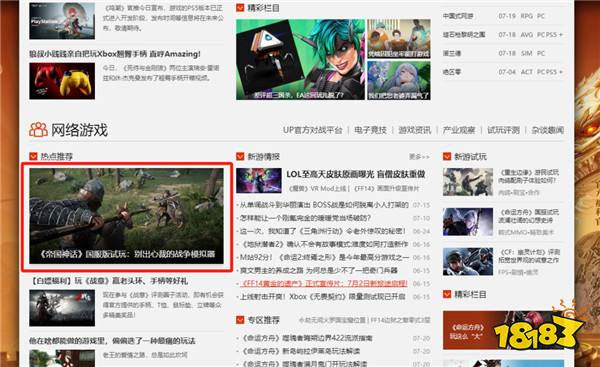Screen dimensions: 600x367
Task: Open Xbox controller headline ending in Amazing!
Action: tap(115, 54)
